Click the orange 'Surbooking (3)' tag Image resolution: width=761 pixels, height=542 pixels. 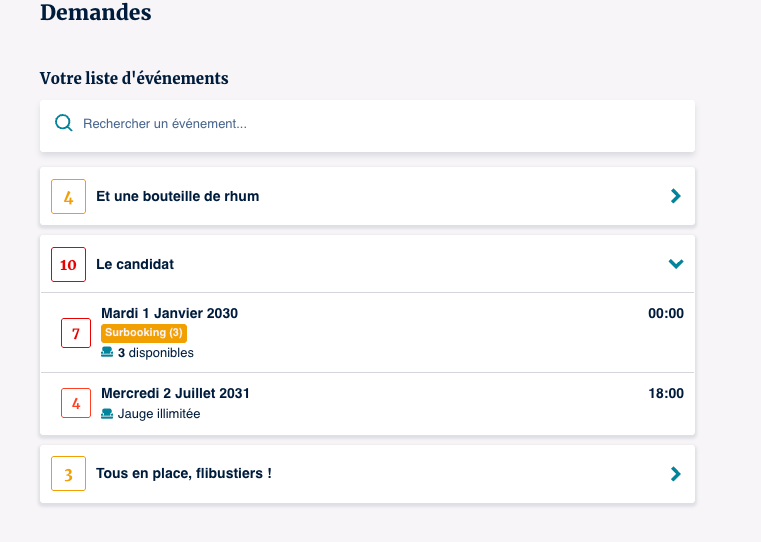144,333
